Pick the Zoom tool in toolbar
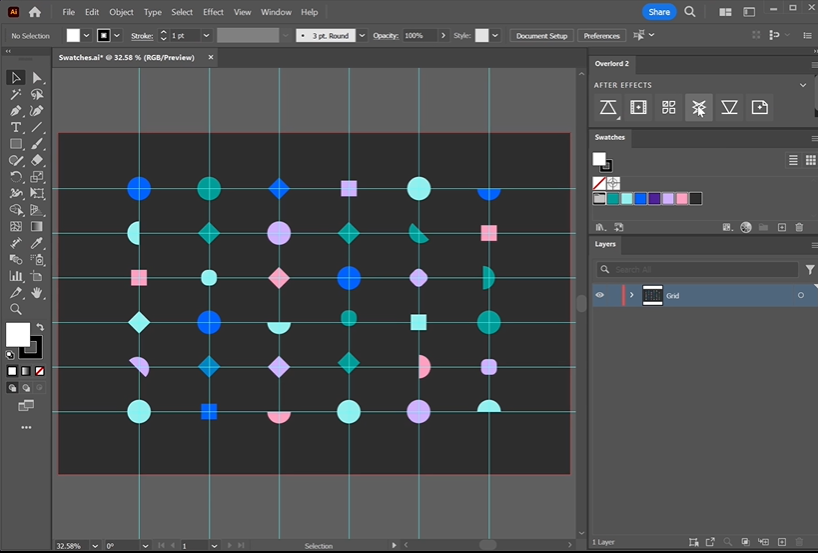 16,310
